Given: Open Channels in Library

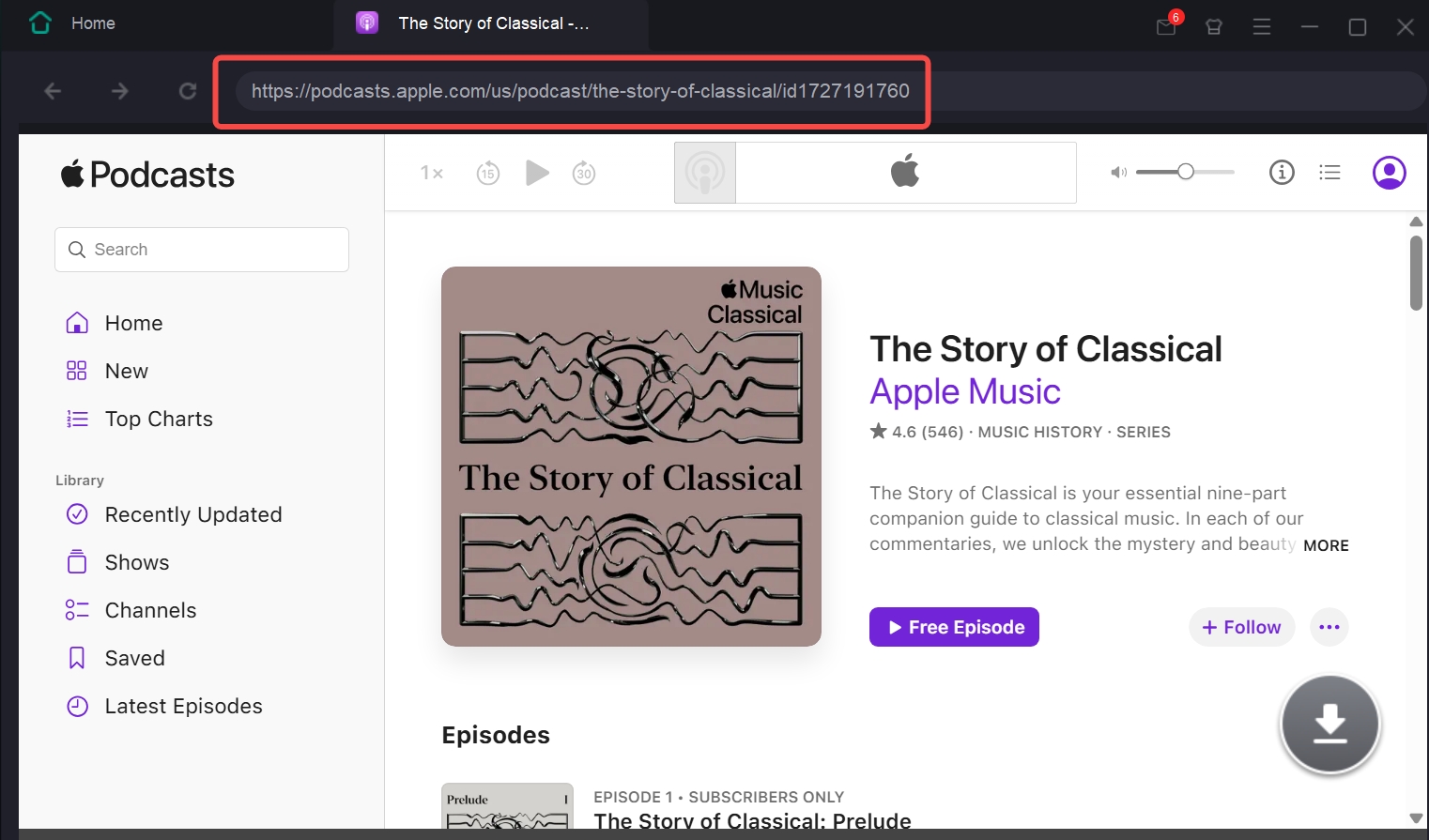Looking at the screenshot, I should (131, 610).
